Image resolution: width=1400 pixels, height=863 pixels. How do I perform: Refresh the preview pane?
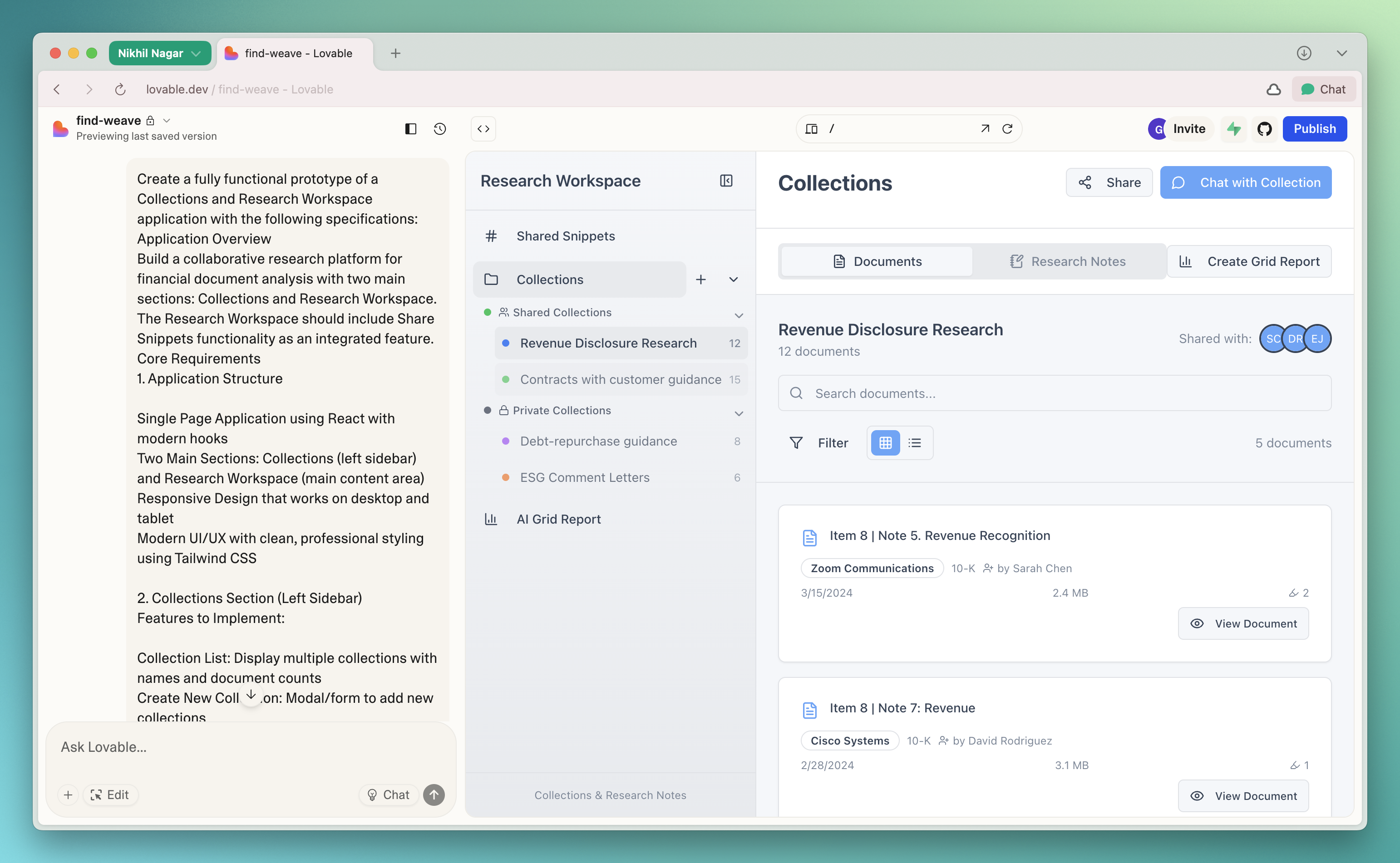[x=1008, y=129]
